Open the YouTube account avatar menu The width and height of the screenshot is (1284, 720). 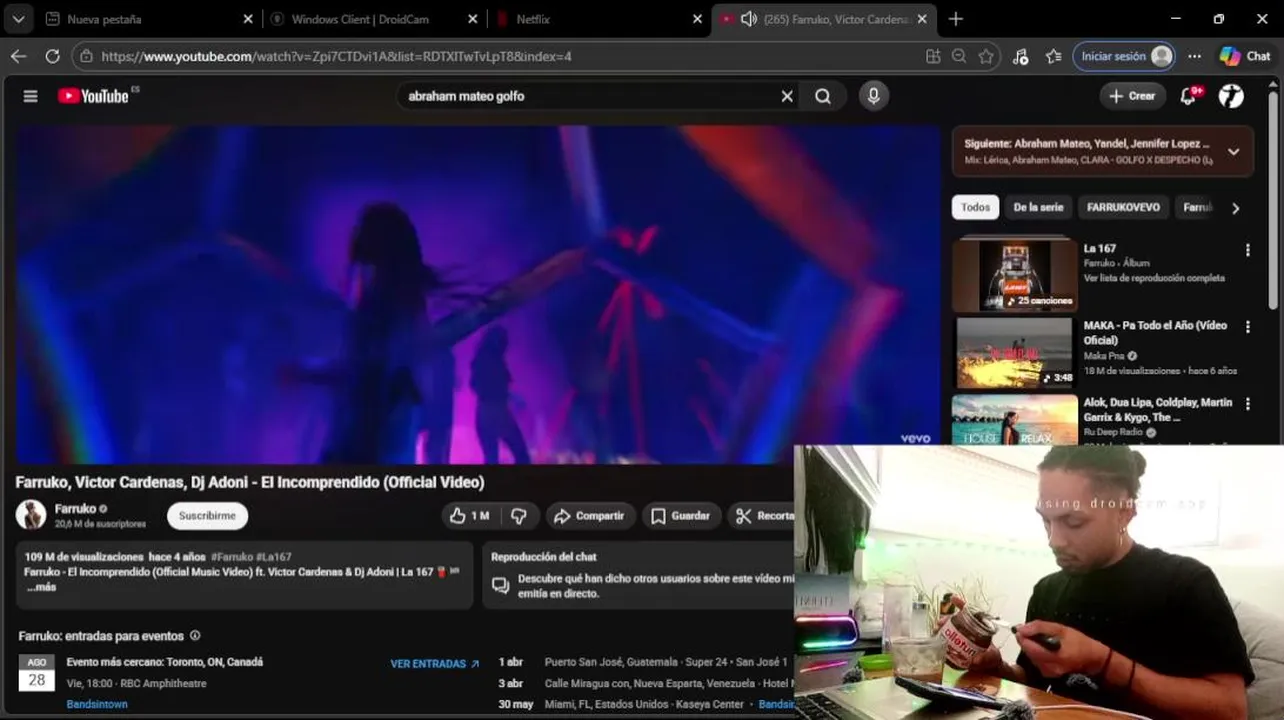(x=1231, y=96)
